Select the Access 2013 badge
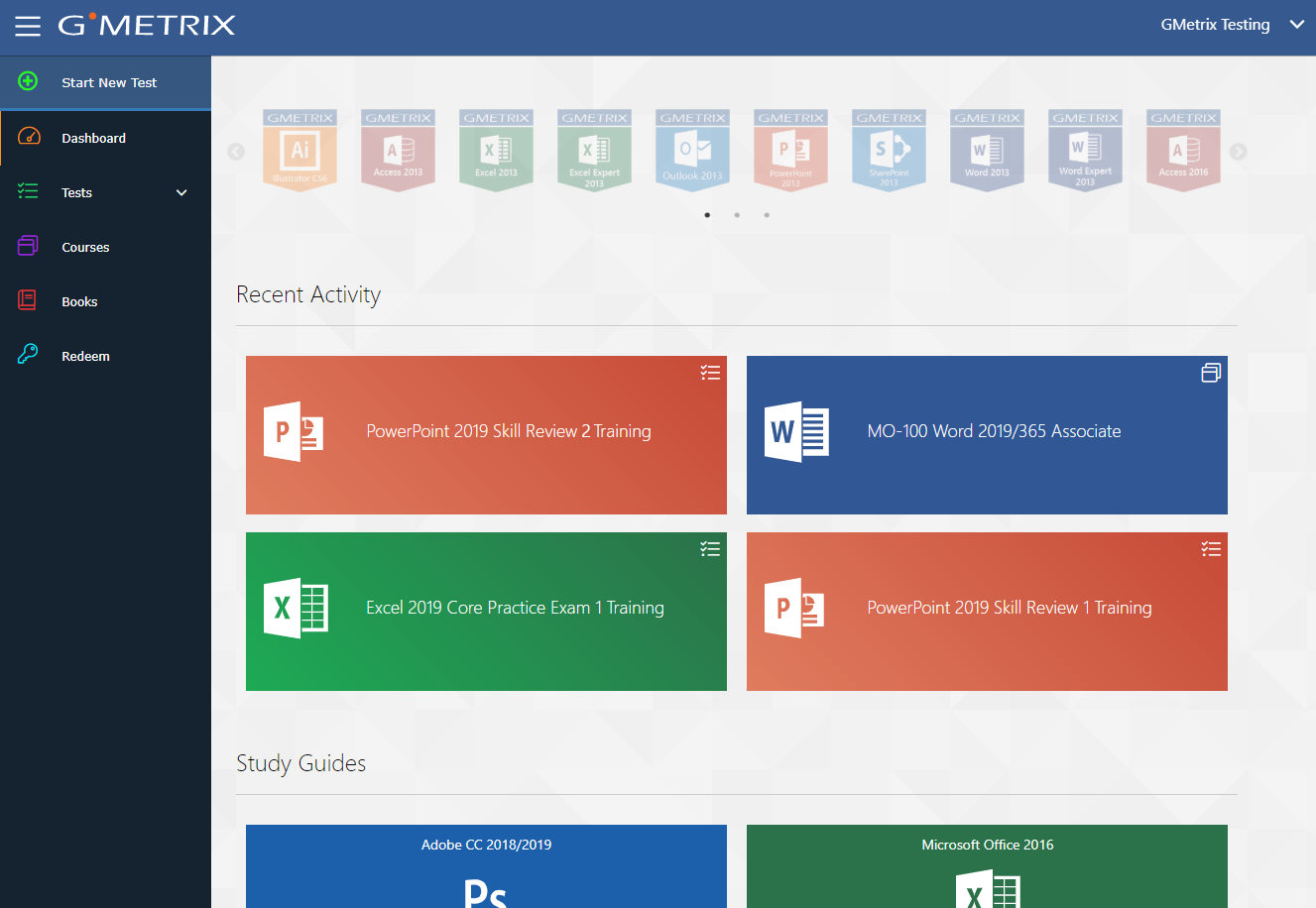The width and height of the screenshot is (1316, 908). [x=398, y=150]
